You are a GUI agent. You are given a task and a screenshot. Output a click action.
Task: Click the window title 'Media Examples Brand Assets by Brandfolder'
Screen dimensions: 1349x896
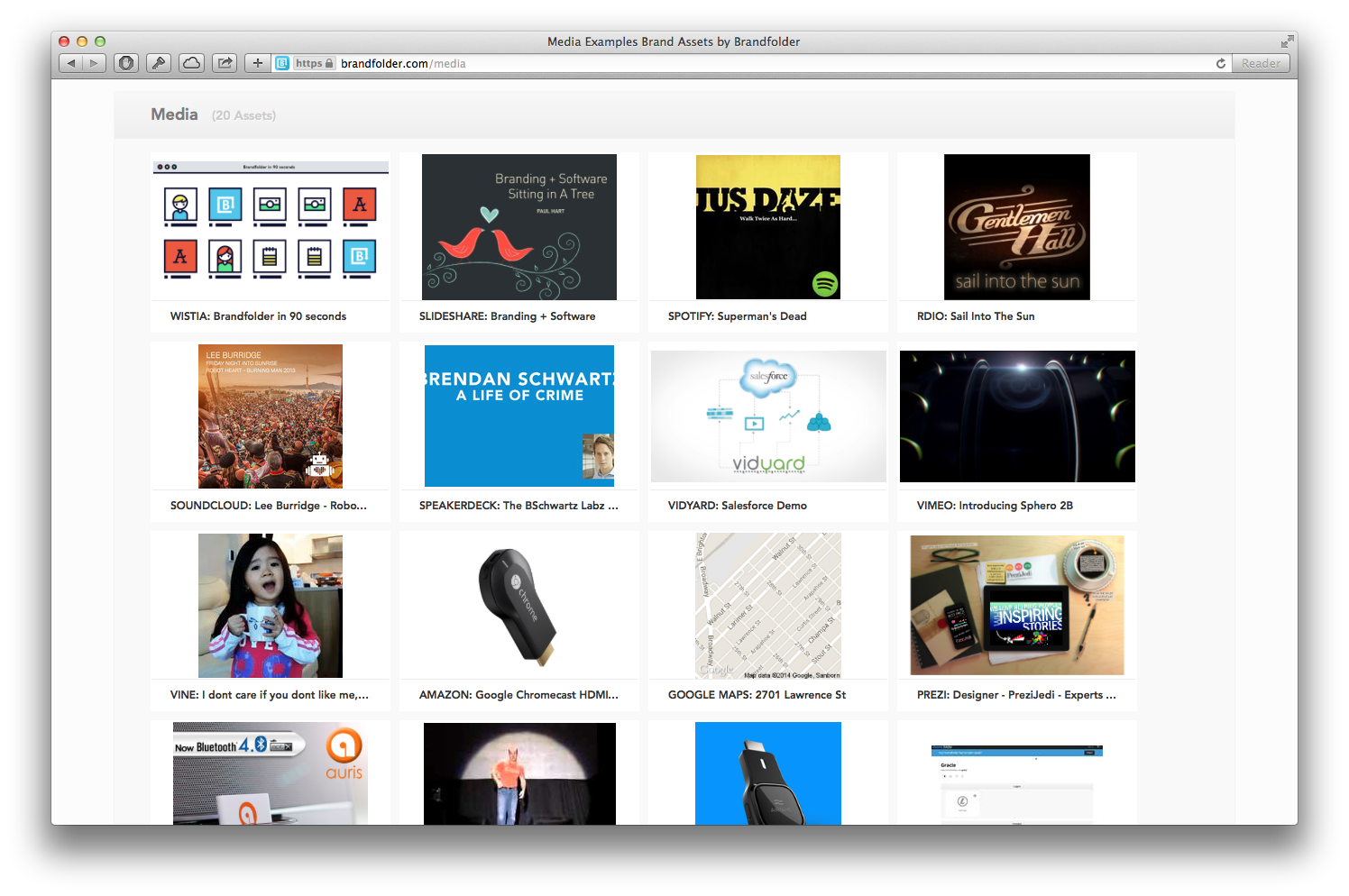(674, 41)
